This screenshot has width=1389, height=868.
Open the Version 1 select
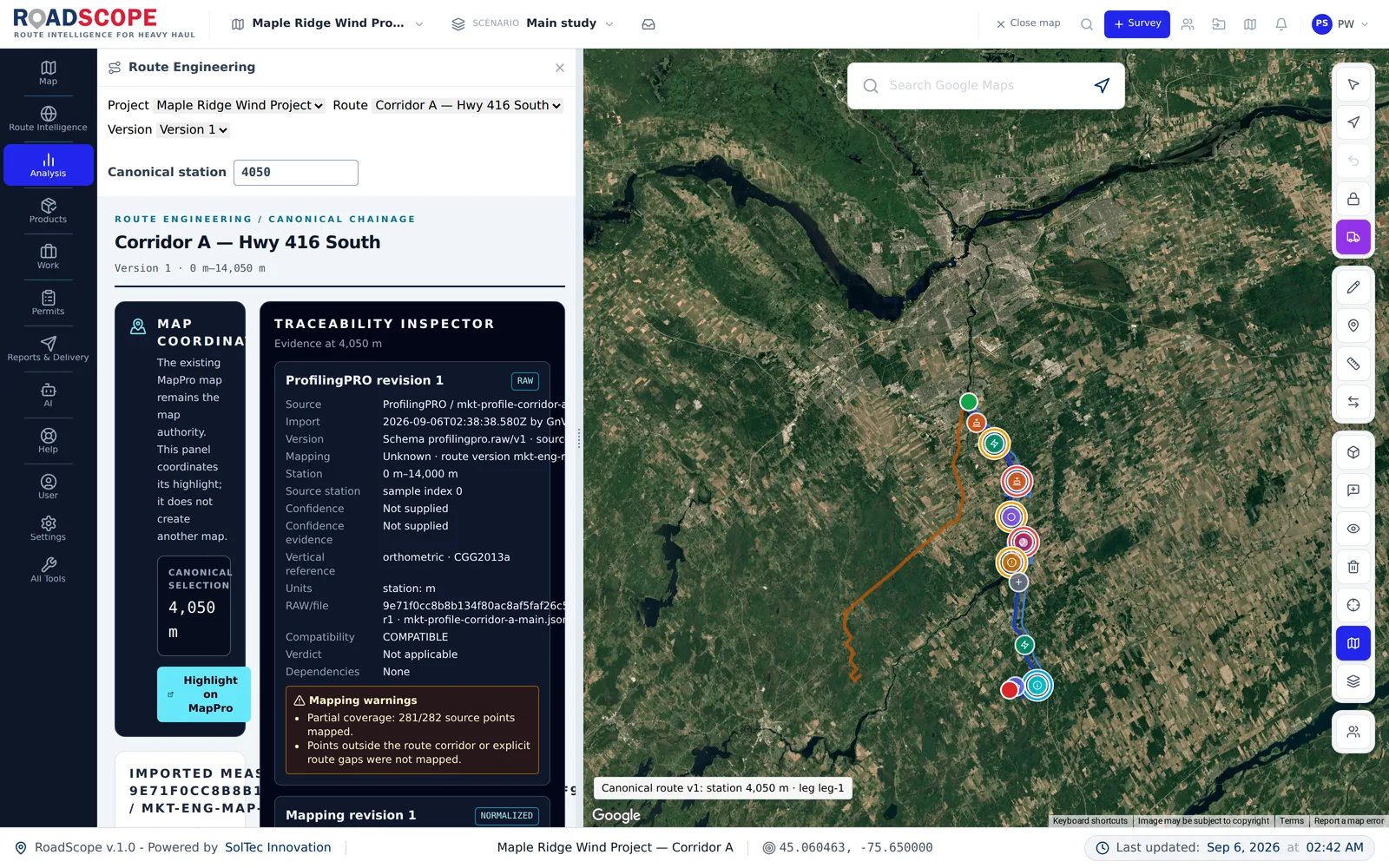point(193,129)
